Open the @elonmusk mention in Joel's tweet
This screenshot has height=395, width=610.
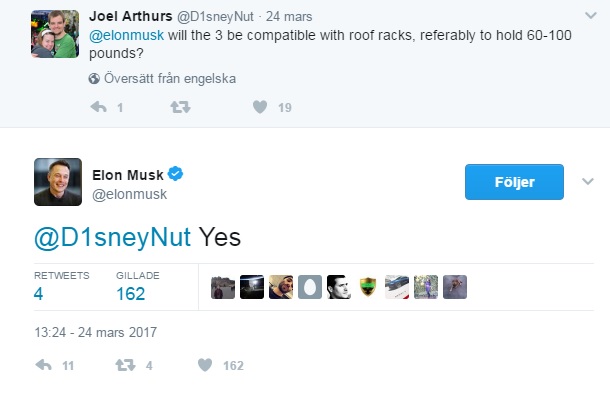(126, 35)
